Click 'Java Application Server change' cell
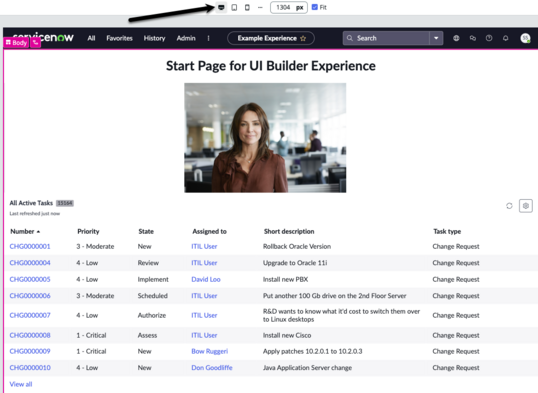Screen dimensions: 538x393 tap(307, 368)
